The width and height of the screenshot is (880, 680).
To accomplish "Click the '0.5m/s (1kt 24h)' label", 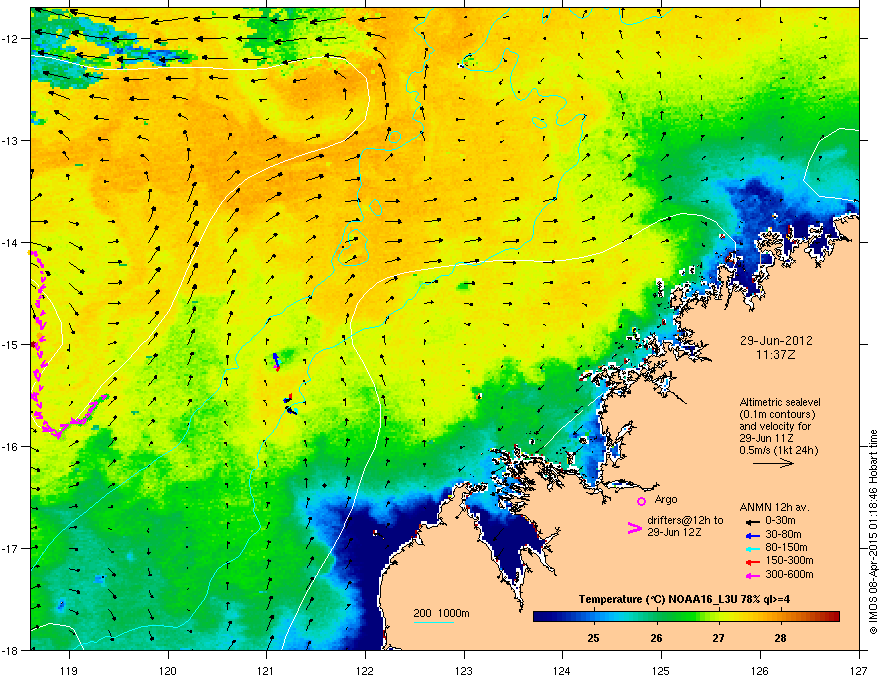I will point(778,450).
